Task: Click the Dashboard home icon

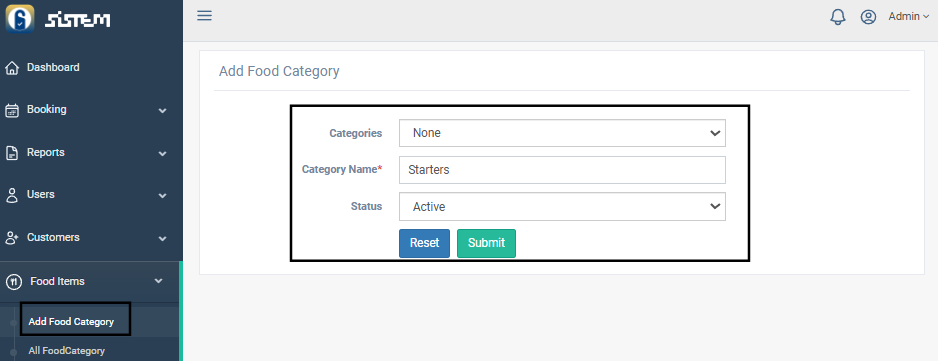Action: [x=12, y=68]
